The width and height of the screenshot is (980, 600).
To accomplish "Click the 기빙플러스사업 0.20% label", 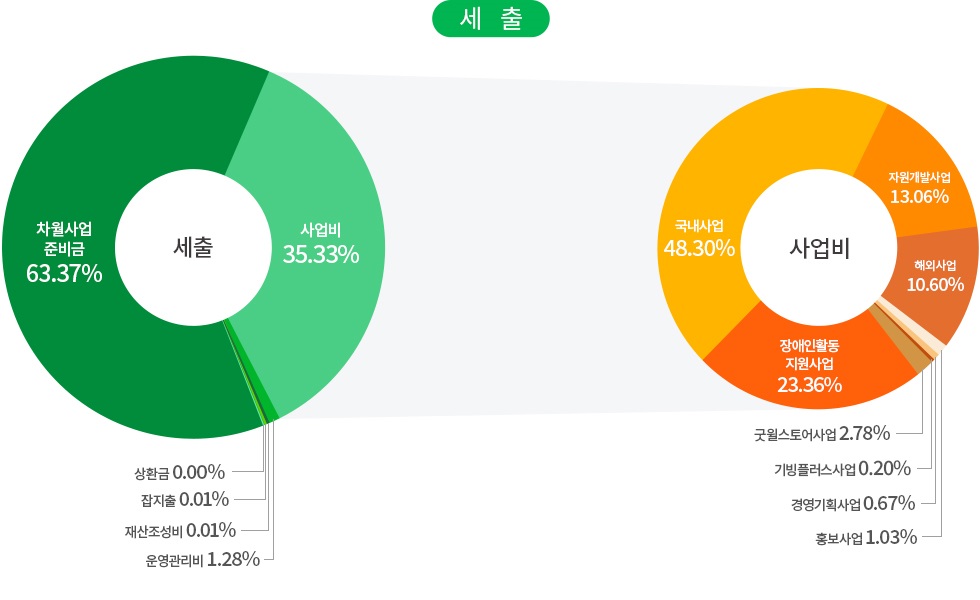I will click(x=841, y=468).
